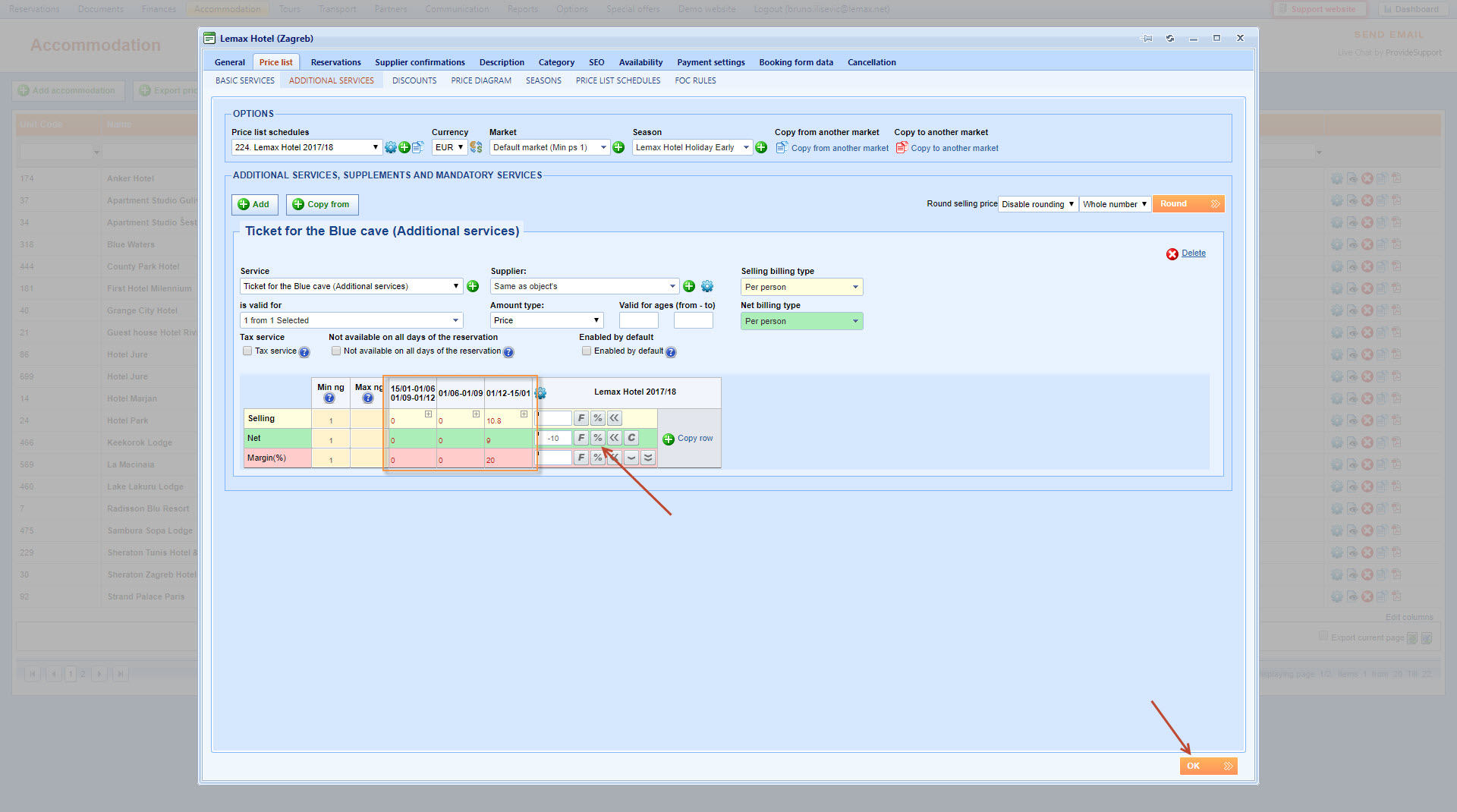Refresh the Lemax Hotel dialog

coord(1170,39)
